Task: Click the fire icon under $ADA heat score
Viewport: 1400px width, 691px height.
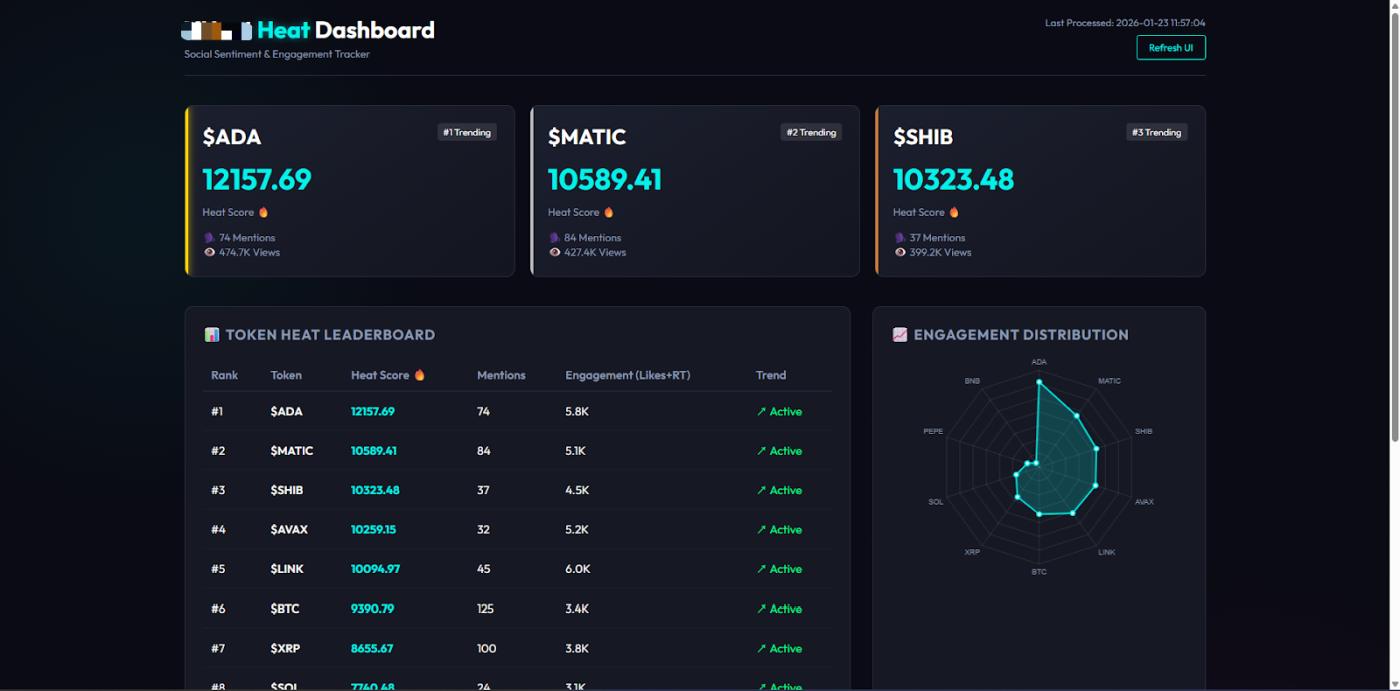Action: pyautogui.click(x=264, y=212)
